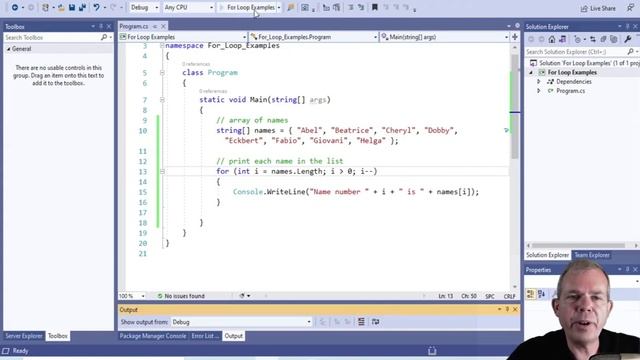Screen dimensions: 640x360
Task: Click the Find in Files toolbar icon
Action: [x=290, y=7]
